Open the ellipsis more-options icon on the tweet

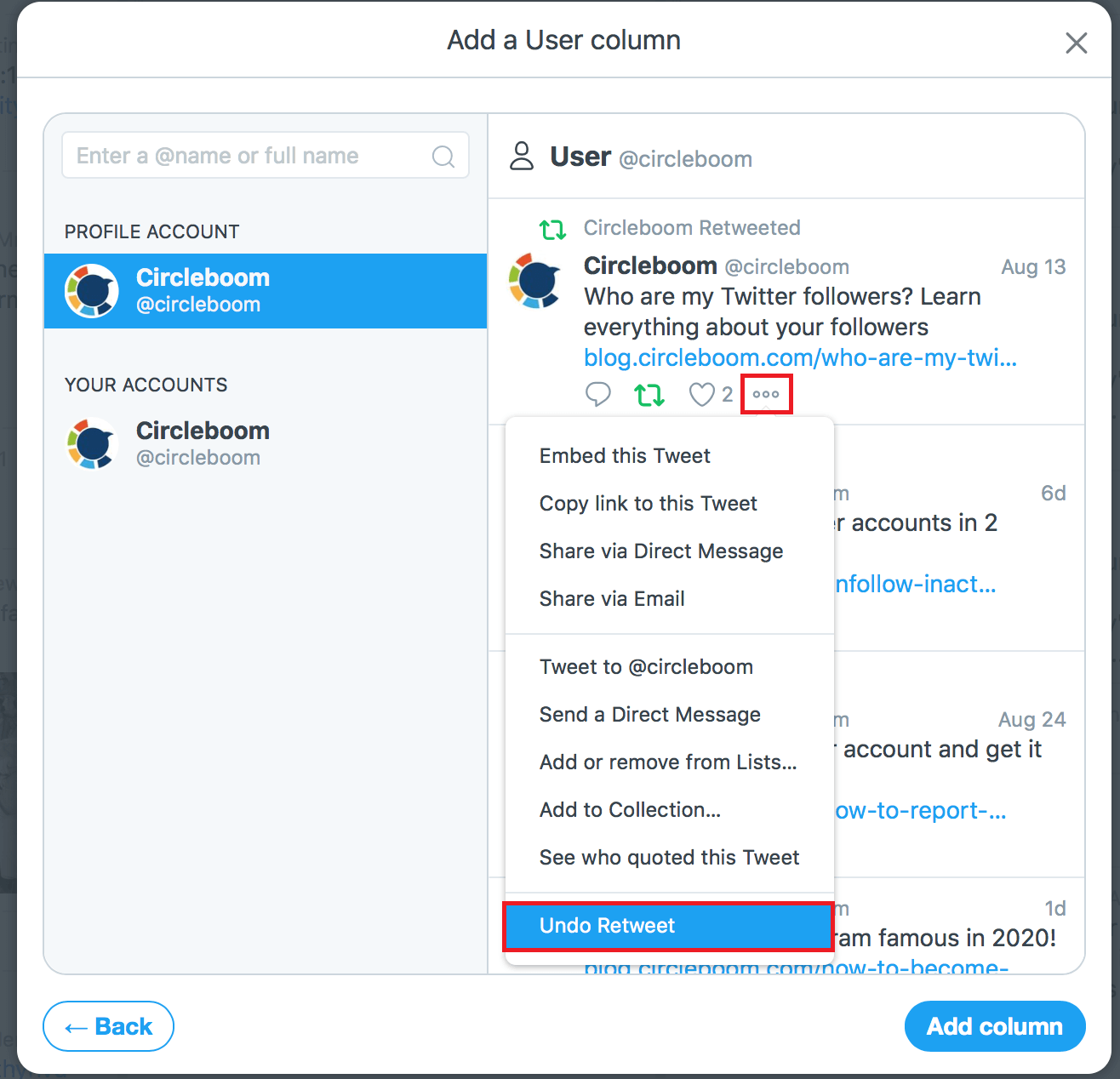tap(765, 394)
